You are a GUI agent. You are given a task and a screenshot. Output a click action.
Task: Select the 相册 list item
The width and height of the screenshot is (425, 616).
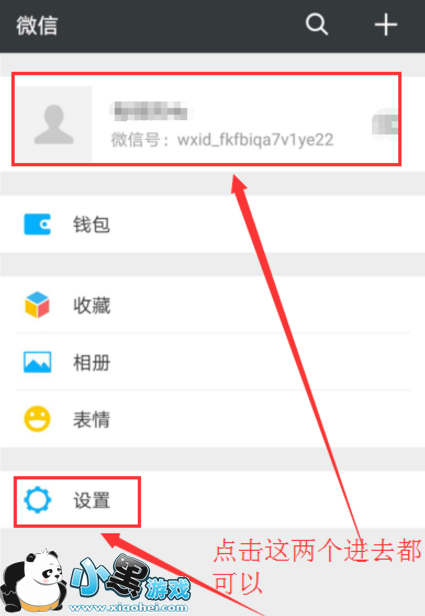point(212,362)
